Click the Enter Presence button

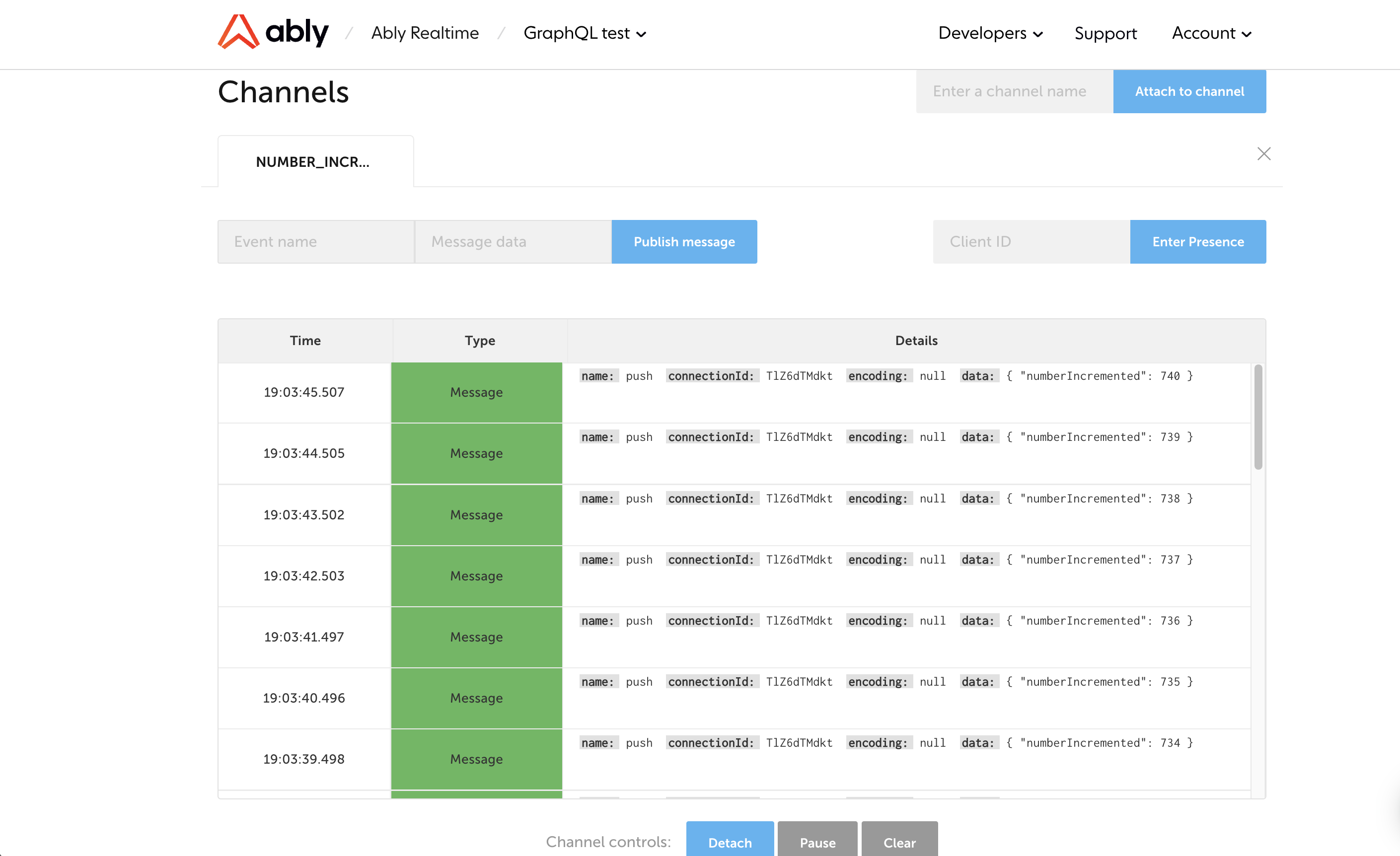click(1198, 241)
